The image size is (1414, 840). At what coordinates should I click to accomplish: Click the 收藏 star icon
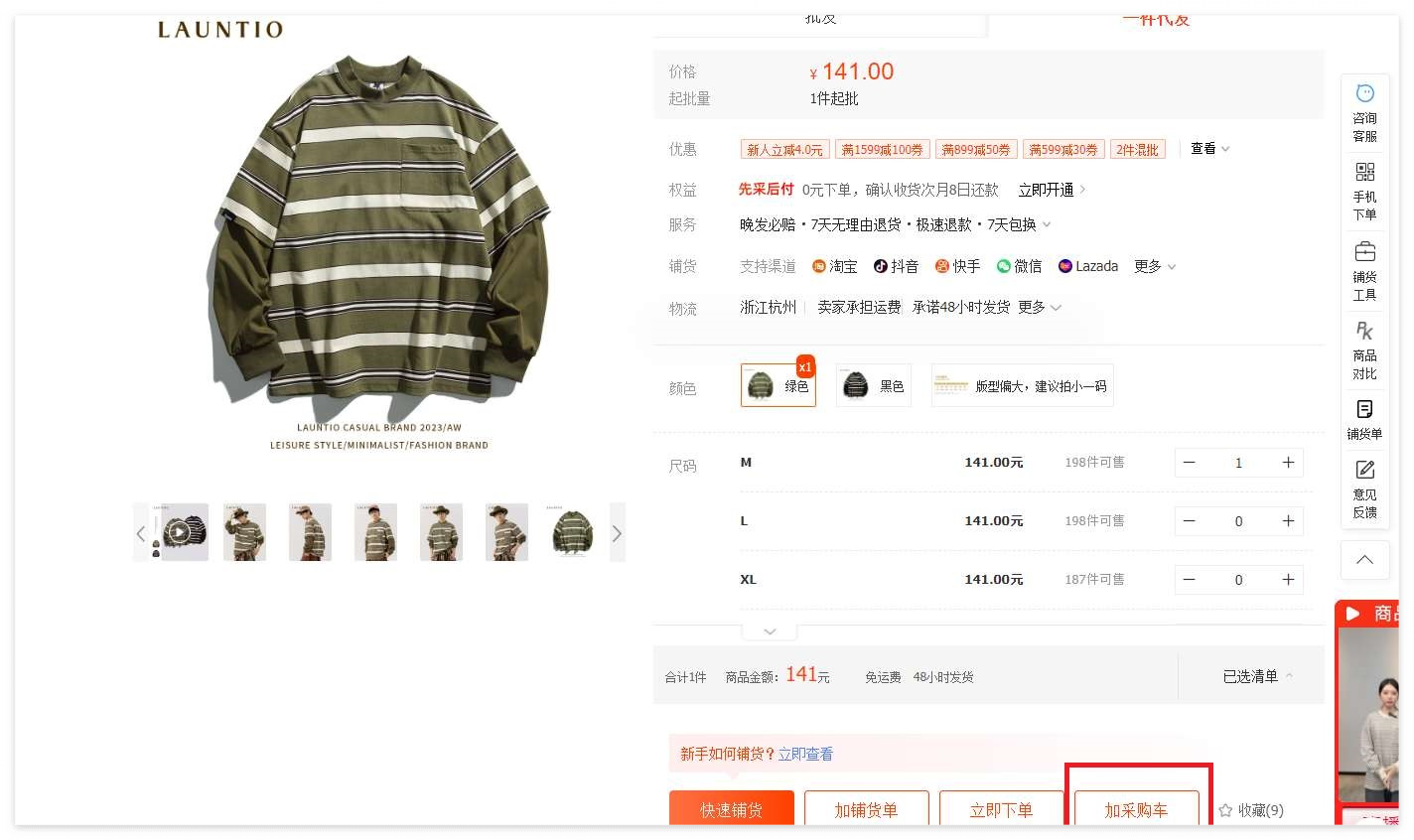point(1225,810)
